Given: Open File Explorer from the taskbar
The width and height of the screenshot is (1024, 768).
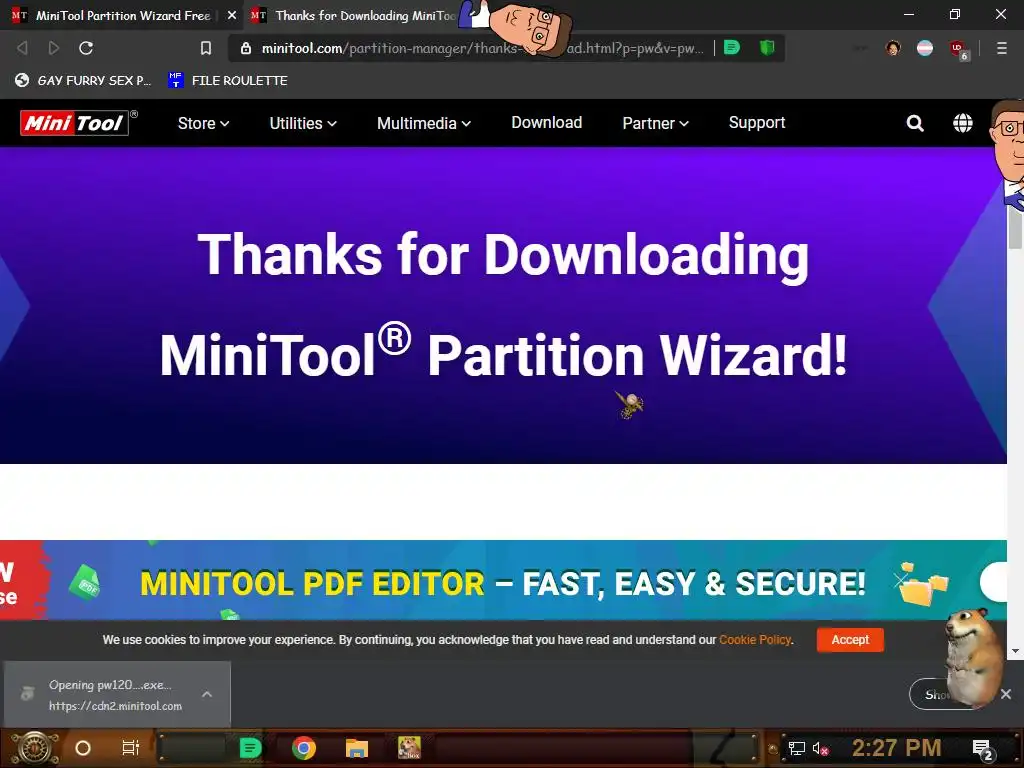Looking at the screenshot, I should tap(357, 748).
